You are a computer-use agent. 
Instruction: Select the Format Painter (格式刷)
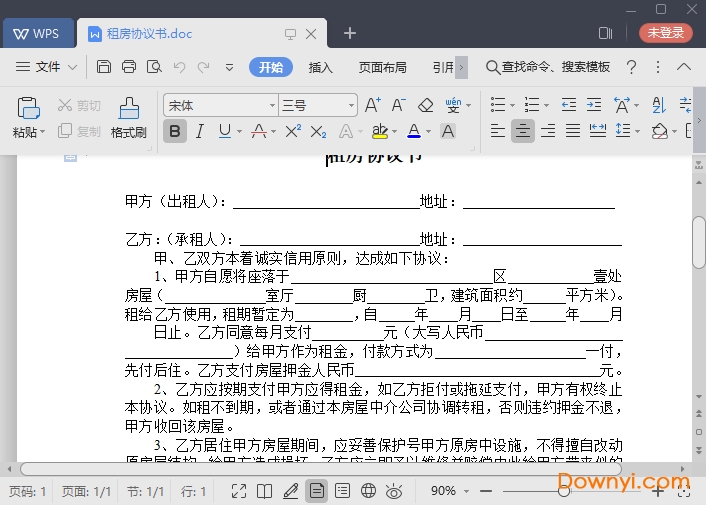tap(129, 117)
